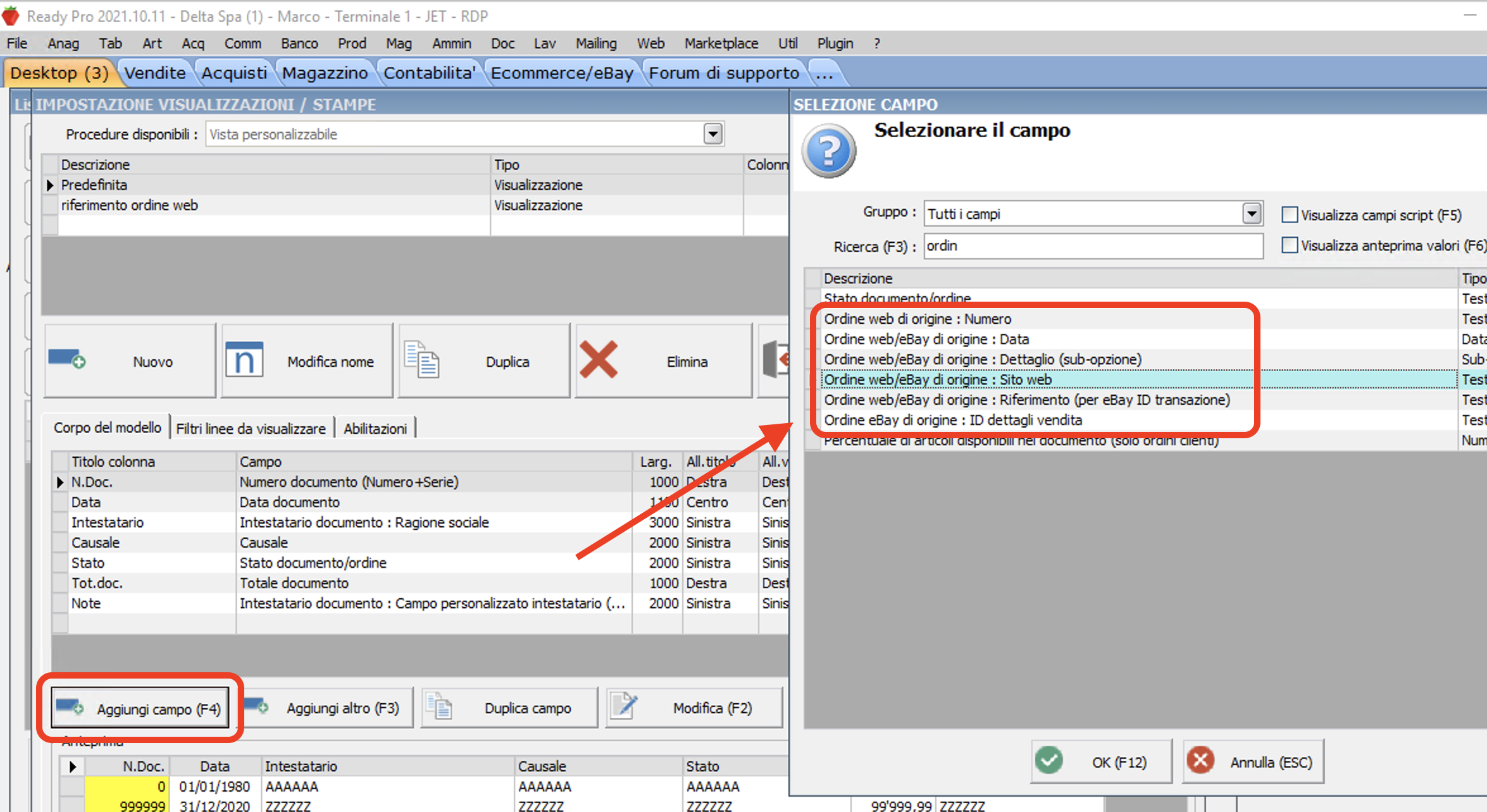Open the Procedure disponibili dropdown

coord(713,134)
